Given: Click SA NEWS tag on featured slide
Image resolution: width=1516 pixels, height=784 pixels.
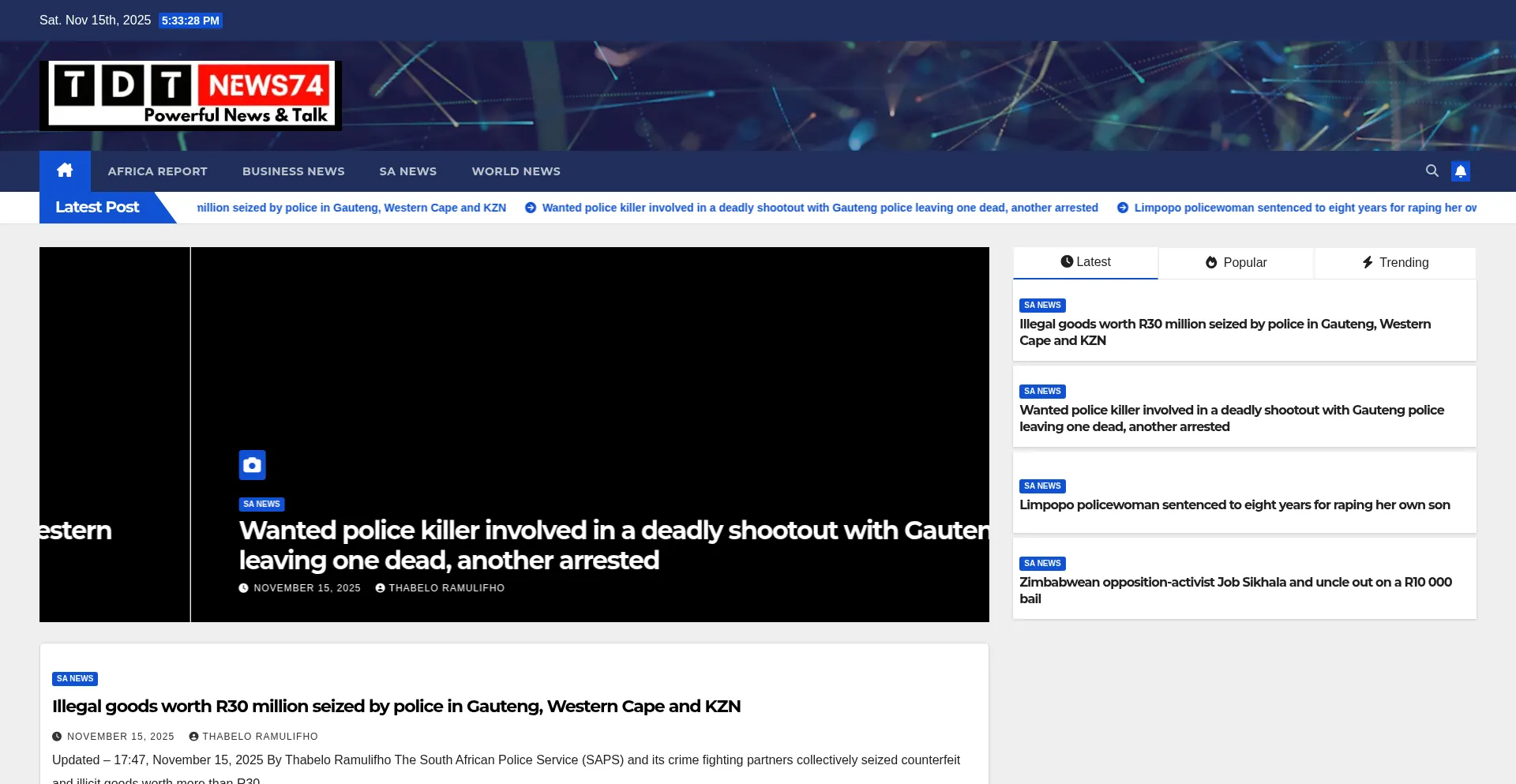Looking at the screenshot, I should (261, 505).
